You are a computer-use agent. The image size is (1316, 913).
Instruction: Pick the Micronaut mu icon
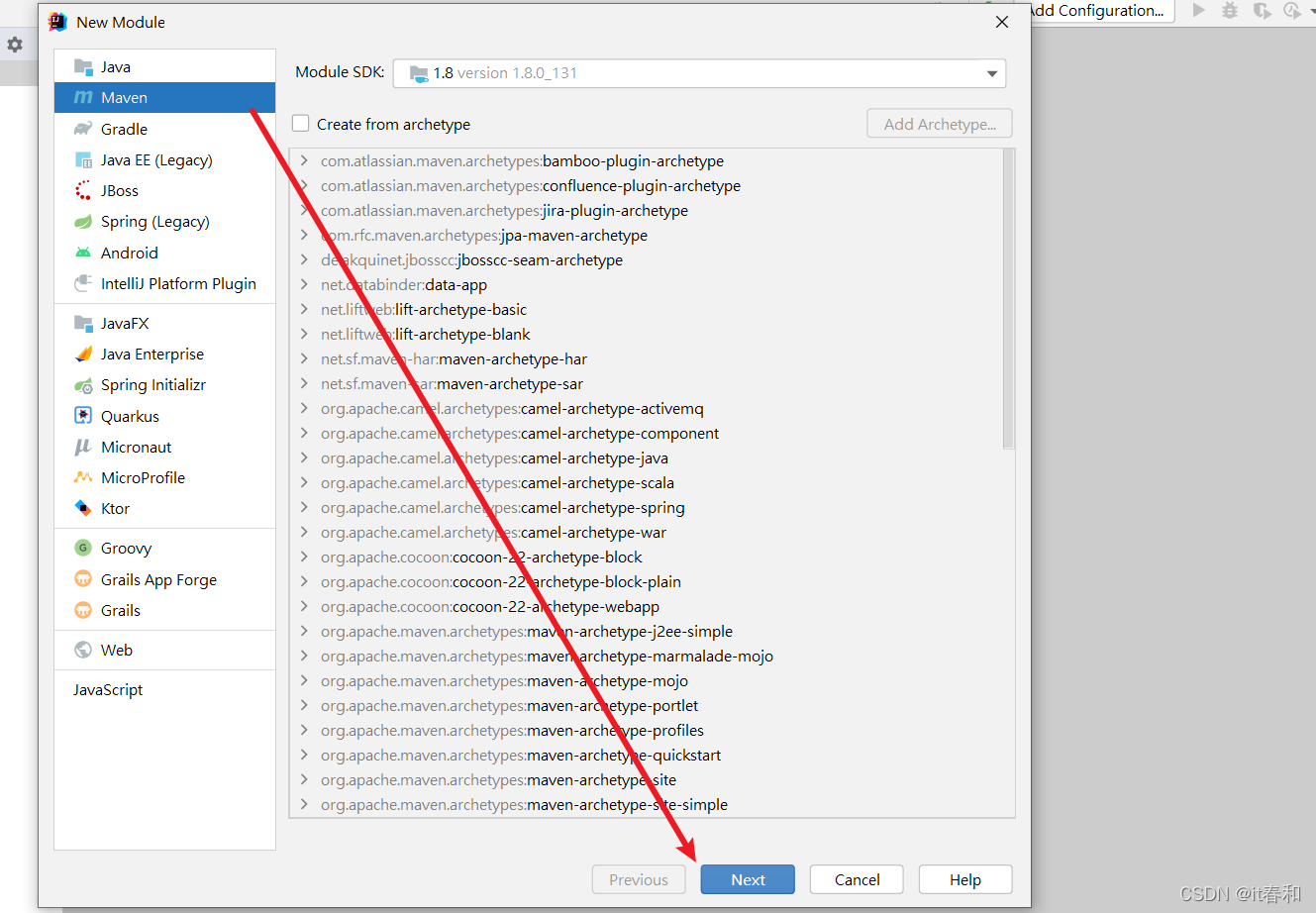click(x=83, y=448)
